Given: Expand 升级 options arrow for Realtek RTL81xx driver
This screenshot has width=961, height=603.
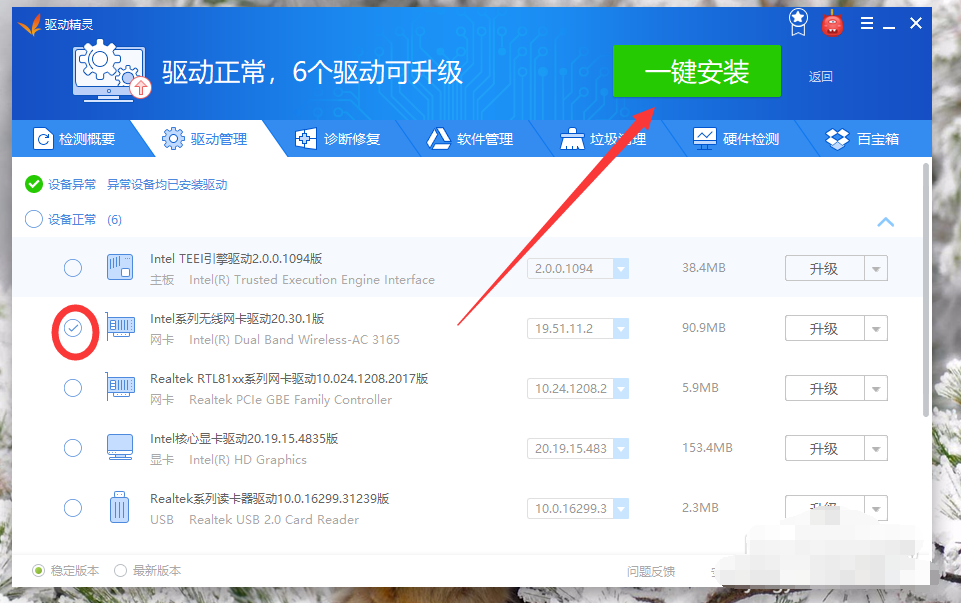Looking at the screenshot, I should pyautogui.click(x=876, y=389).
